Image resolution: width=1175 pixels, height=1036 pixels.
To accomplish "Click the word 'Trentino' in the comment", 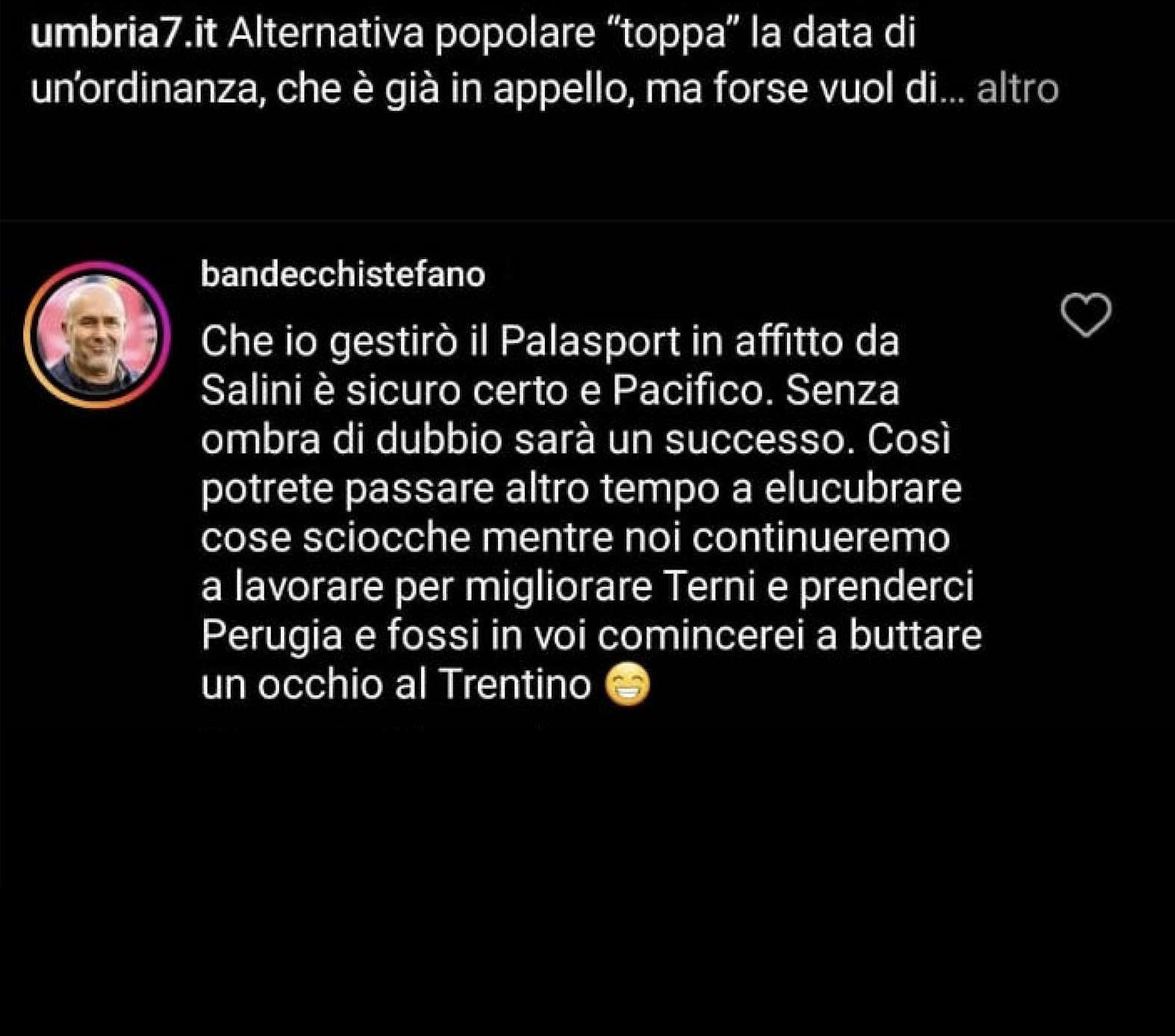I will [515, 684].
